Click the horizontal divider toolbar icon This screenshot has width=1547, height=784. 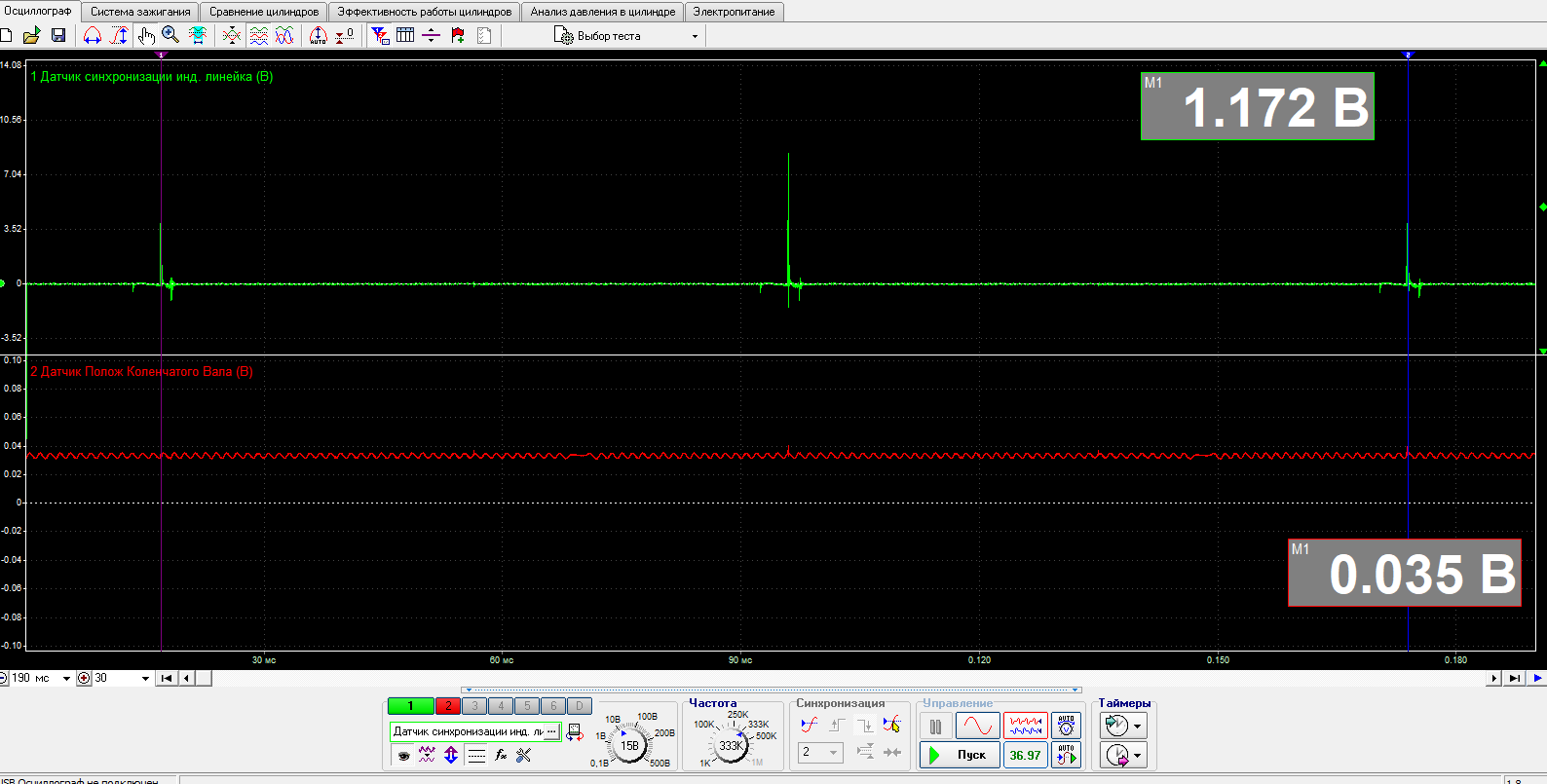[x=431, y=36]
